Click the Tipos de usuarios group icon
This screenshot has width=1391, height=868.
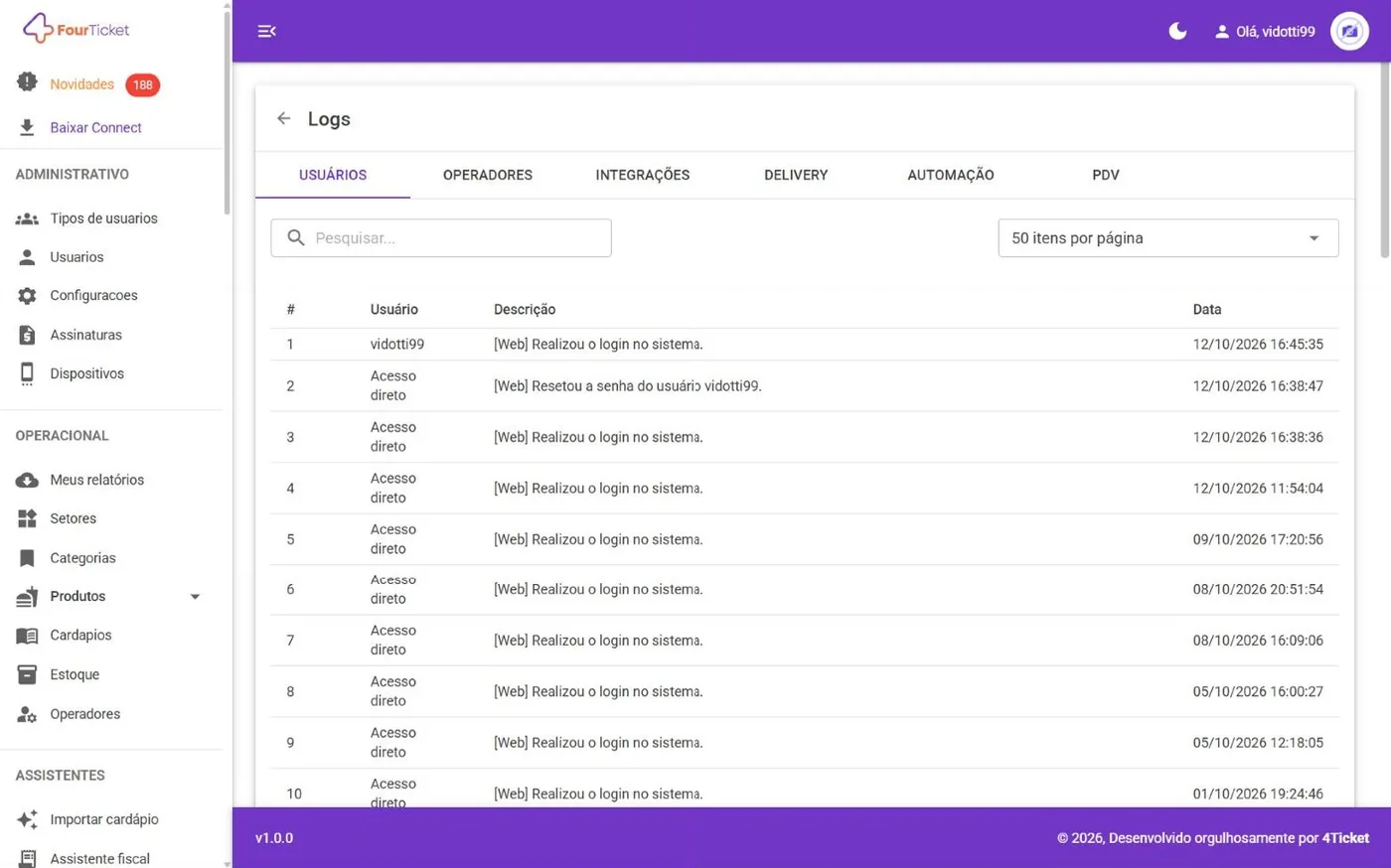click(x=27, y=218)
